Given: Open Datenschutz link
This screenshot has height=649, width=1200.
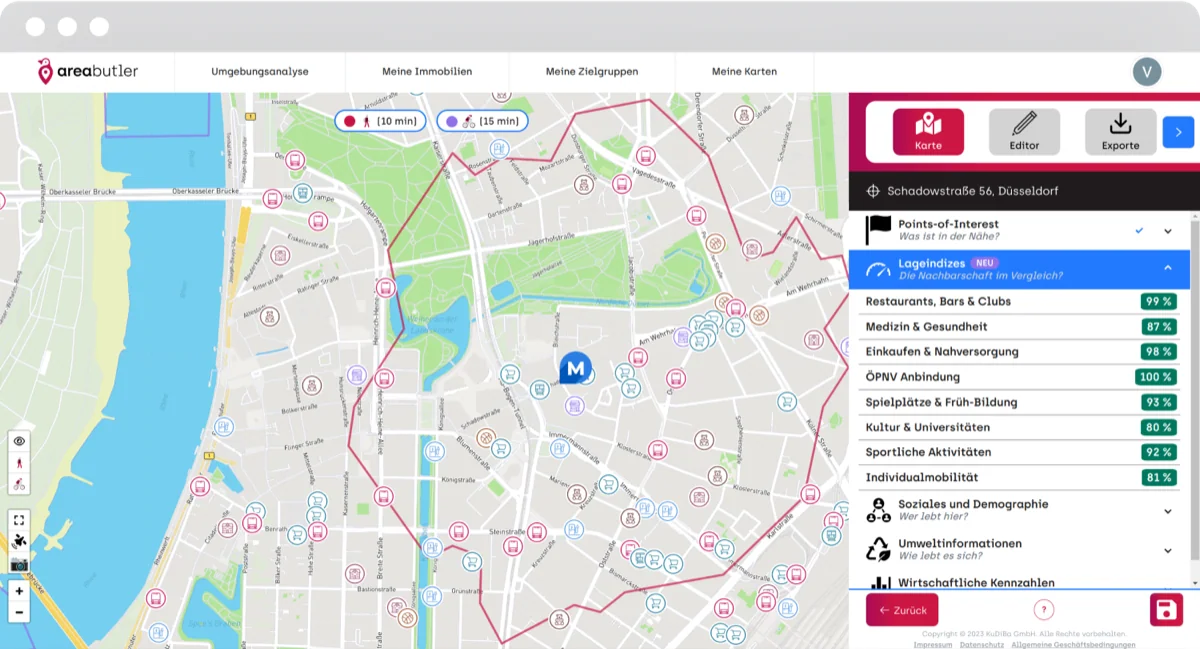Looking at the screenshot, I should 982,644.
